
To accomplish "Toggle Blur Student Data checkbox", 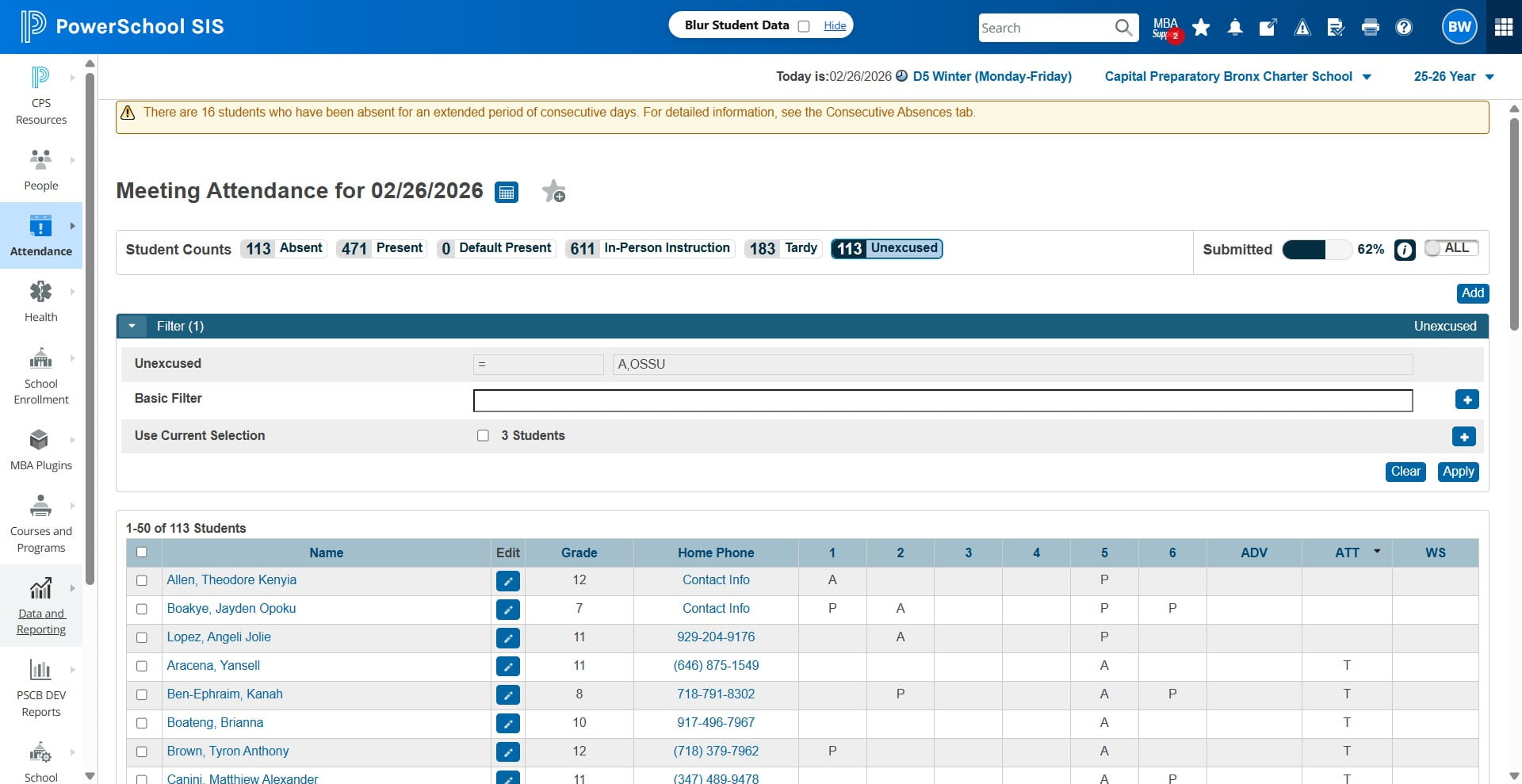I will (x=804, y=26).
